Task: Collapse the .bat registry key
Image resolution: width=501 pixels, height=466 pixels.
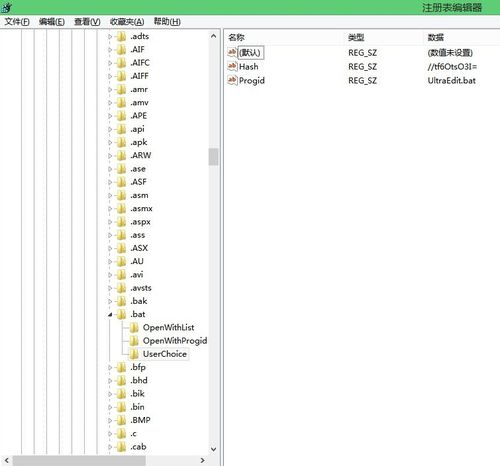Action: 110,314
